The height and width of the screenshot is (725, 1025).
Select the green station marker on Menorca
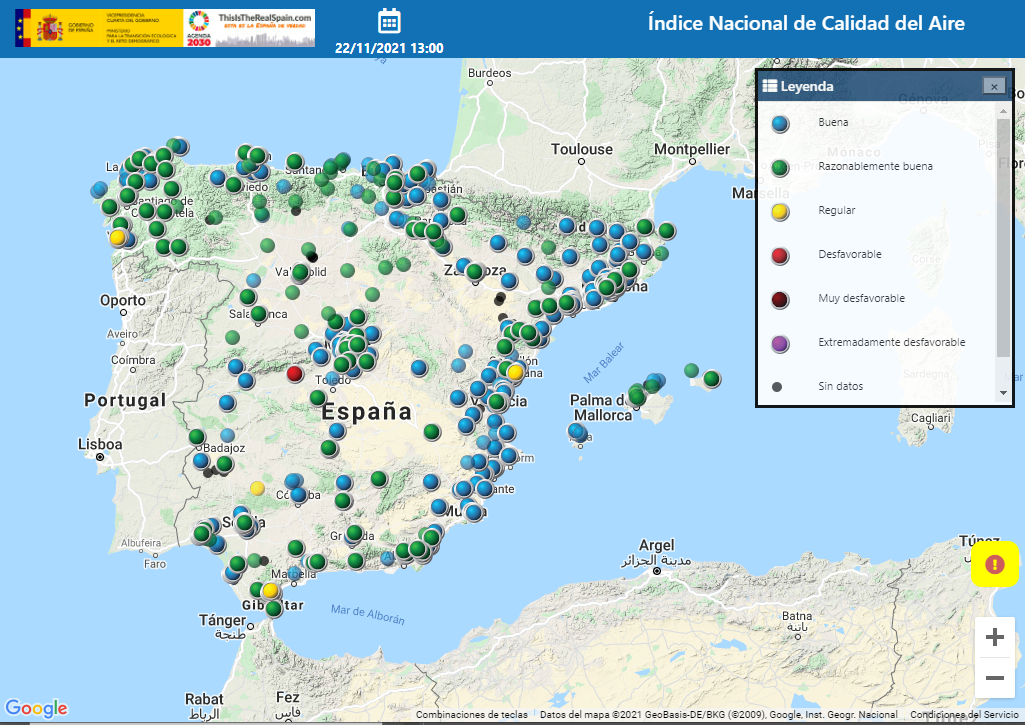pos(711,379)
